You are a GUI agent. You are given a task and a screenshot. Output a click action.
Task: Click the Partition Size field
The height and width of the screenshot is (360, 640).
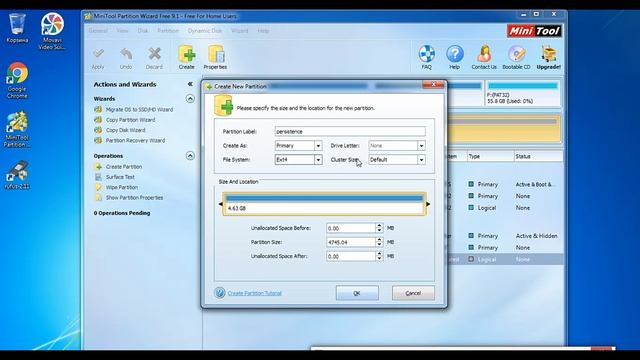[x=351, y=242]
